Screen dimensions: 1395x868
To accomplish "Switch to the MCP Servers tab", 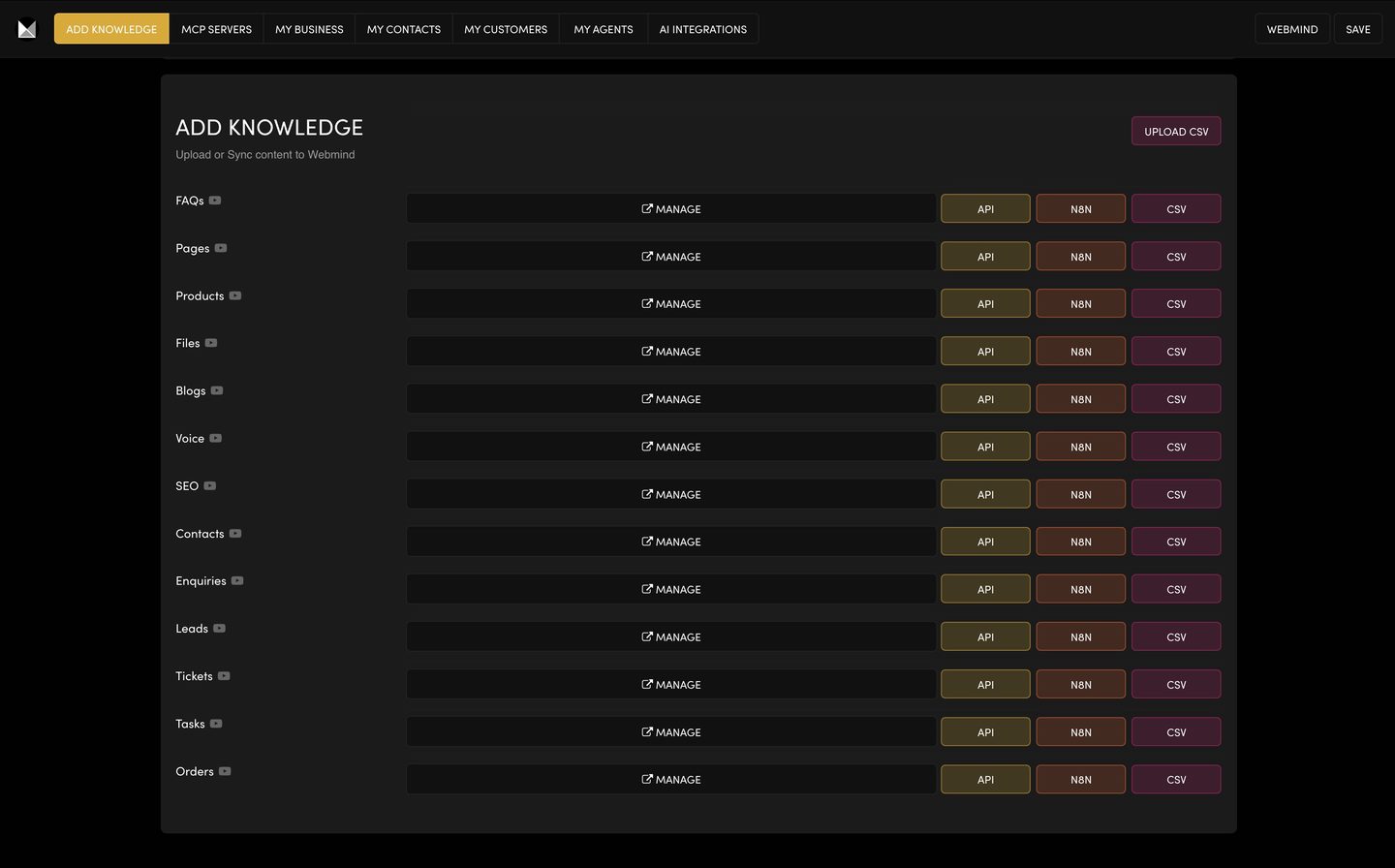I will pos(216,29).
